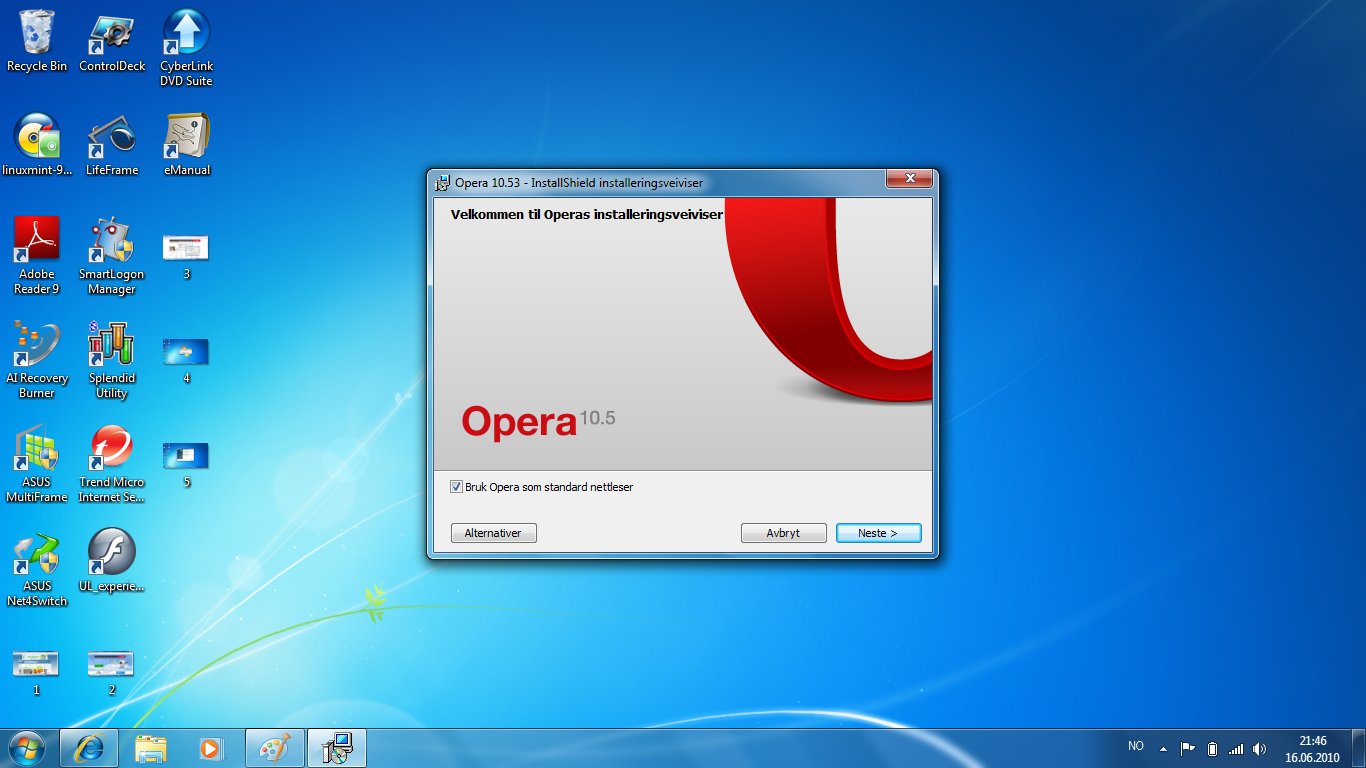
Task: Select the ASUS MultiFrame shortcut
Action: 37,464
